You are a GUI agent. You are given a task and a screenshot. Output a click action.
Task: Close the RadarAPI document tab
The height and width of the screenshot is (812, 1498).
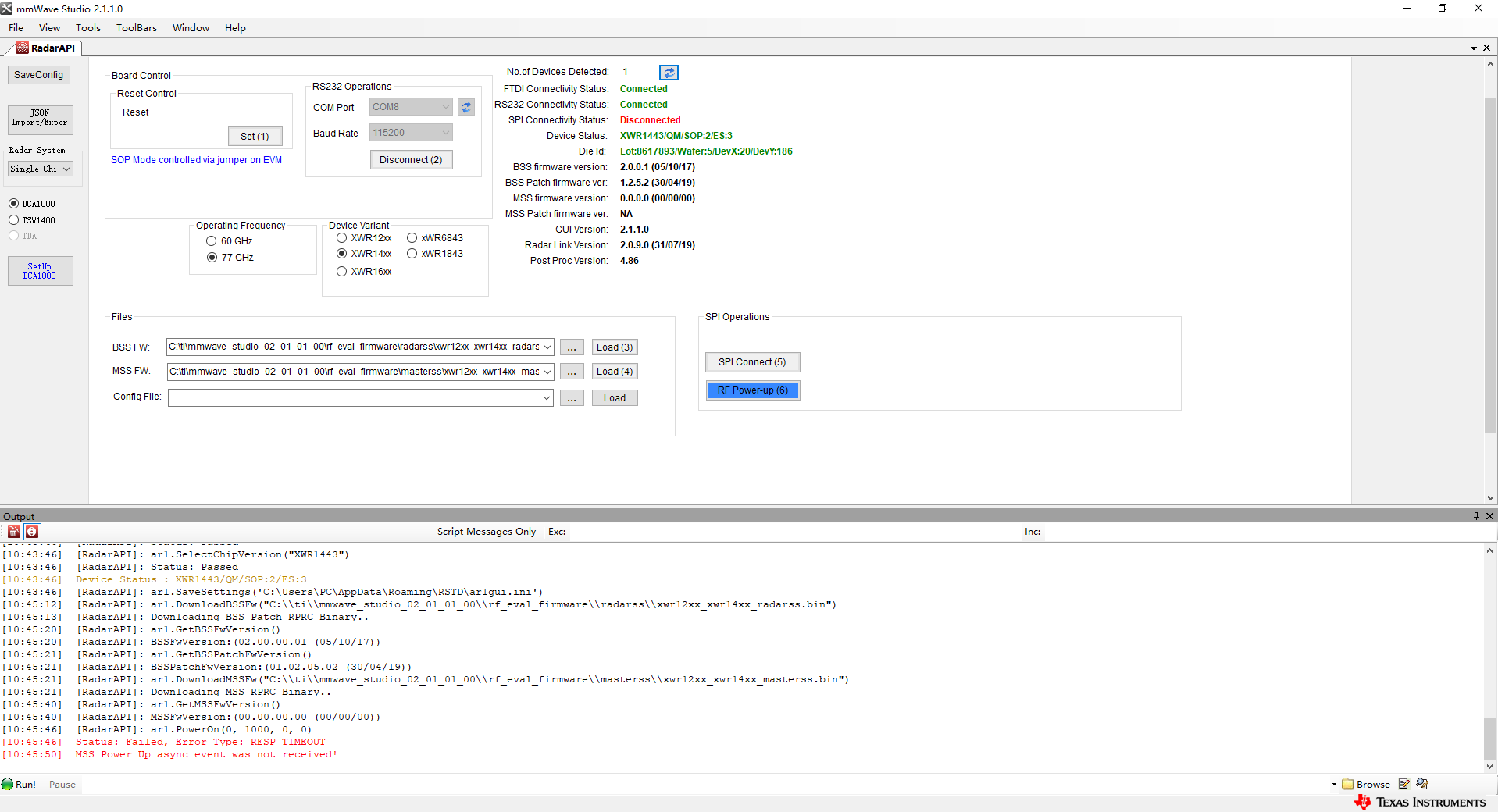pos(1486,48)
